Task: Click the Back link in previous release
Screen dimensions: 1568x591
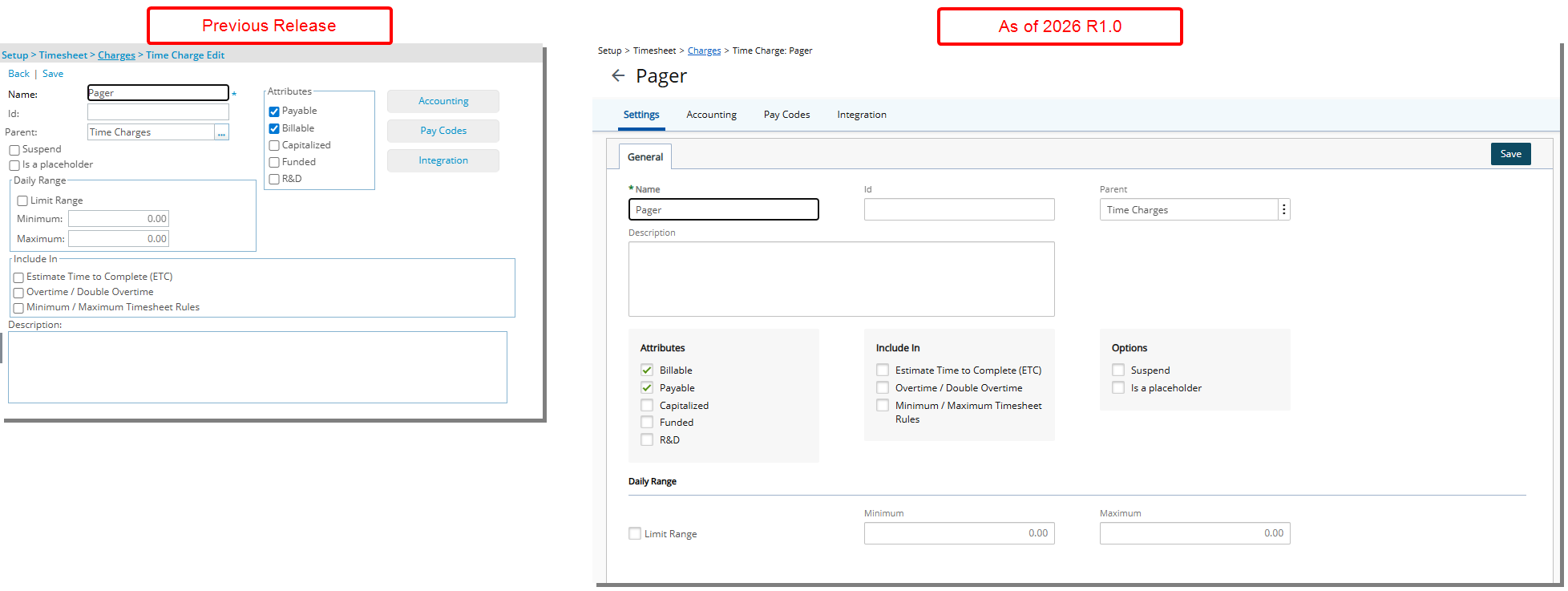Action: coord(18,74)
